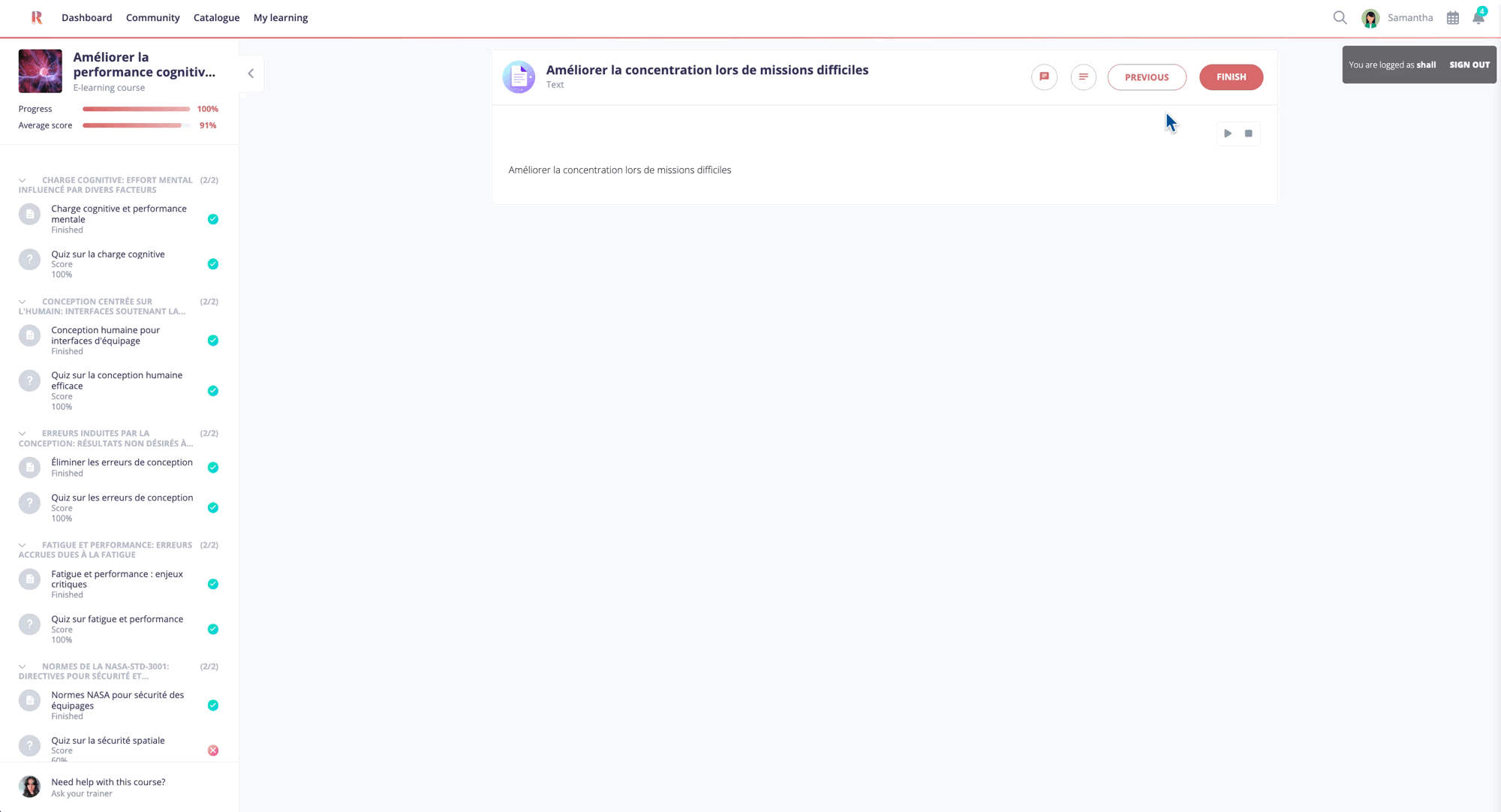Click the PREVIOUS button
The image size is (1501, 812).
click(1146, 77)
